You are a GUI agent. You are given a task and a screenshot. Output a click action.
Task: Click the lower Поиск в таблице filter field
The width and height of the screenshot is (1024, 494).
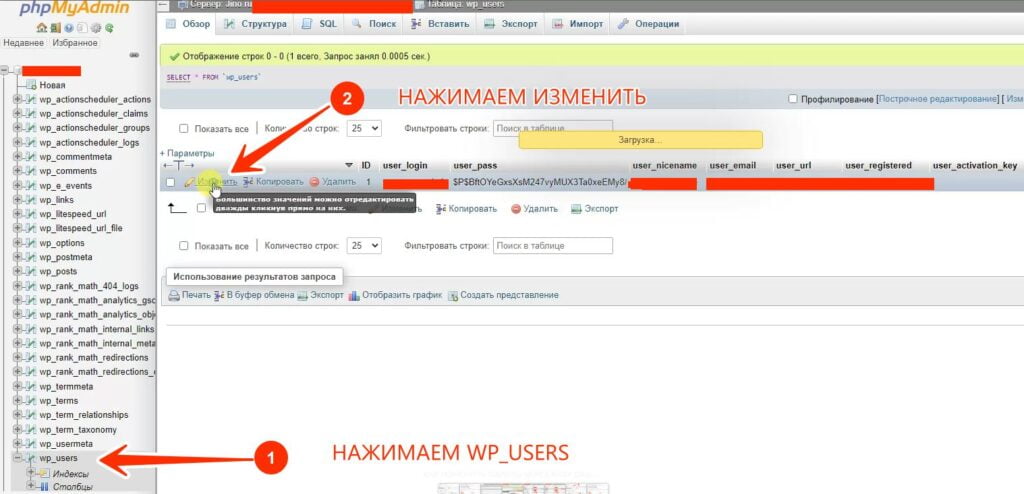pyautogui.click(x=552, y=246)
